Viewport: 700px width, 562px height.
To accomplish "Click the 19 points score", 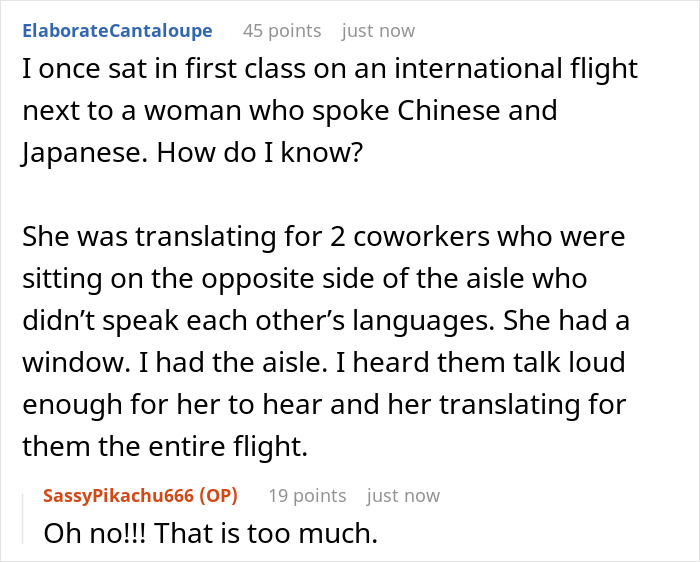I will 307,496.
